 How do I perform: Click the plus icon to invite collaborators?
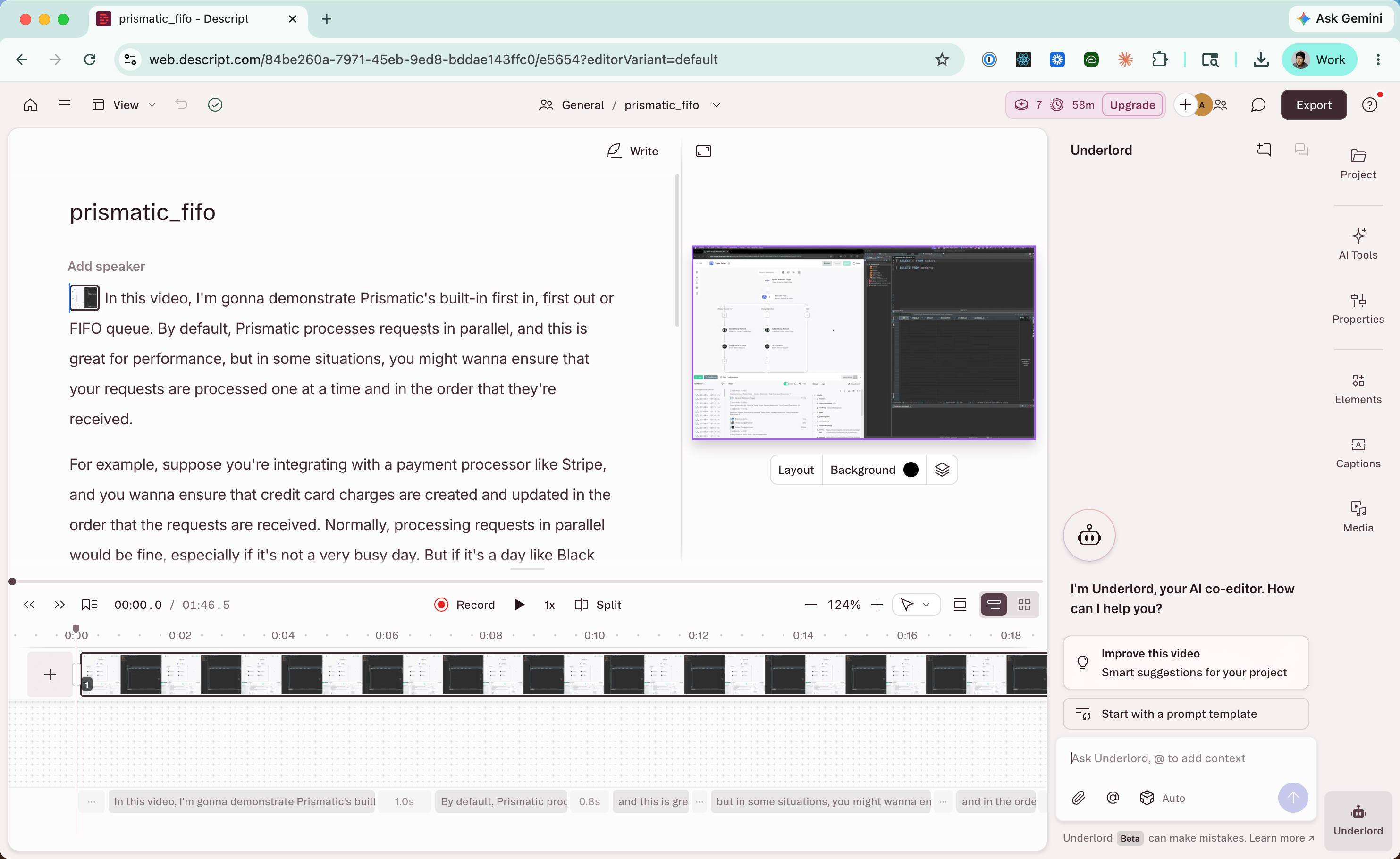click(1185, 105)
